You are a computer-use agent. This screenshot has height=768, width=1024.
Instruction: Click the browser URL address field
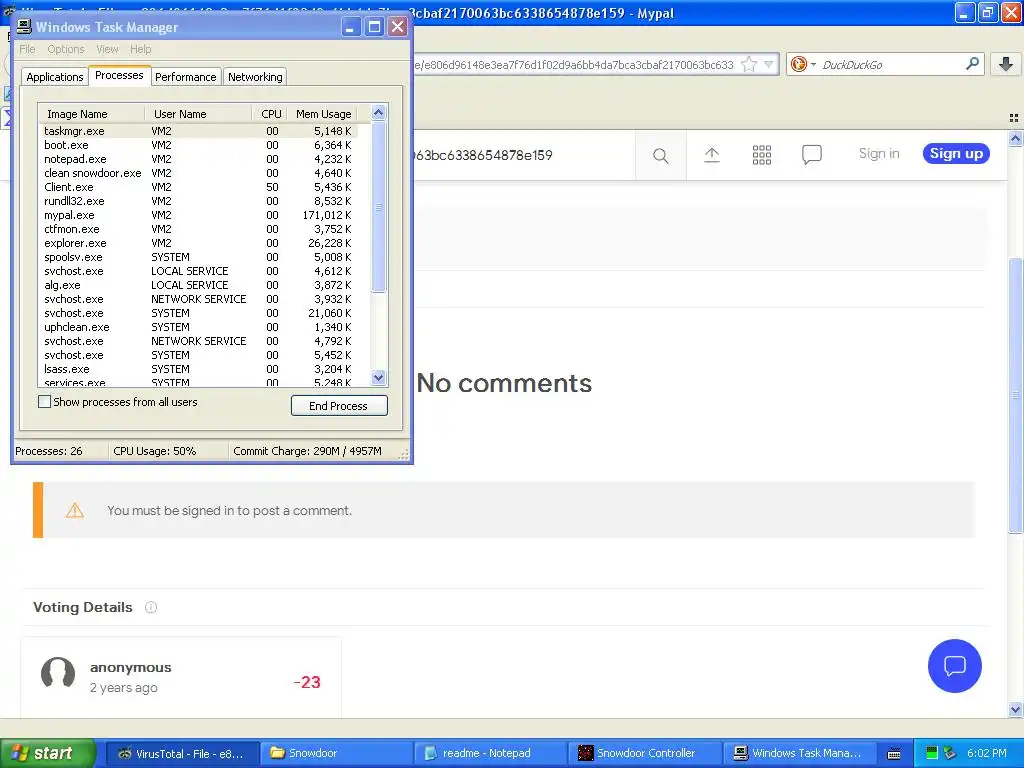[x=575, y=65]
